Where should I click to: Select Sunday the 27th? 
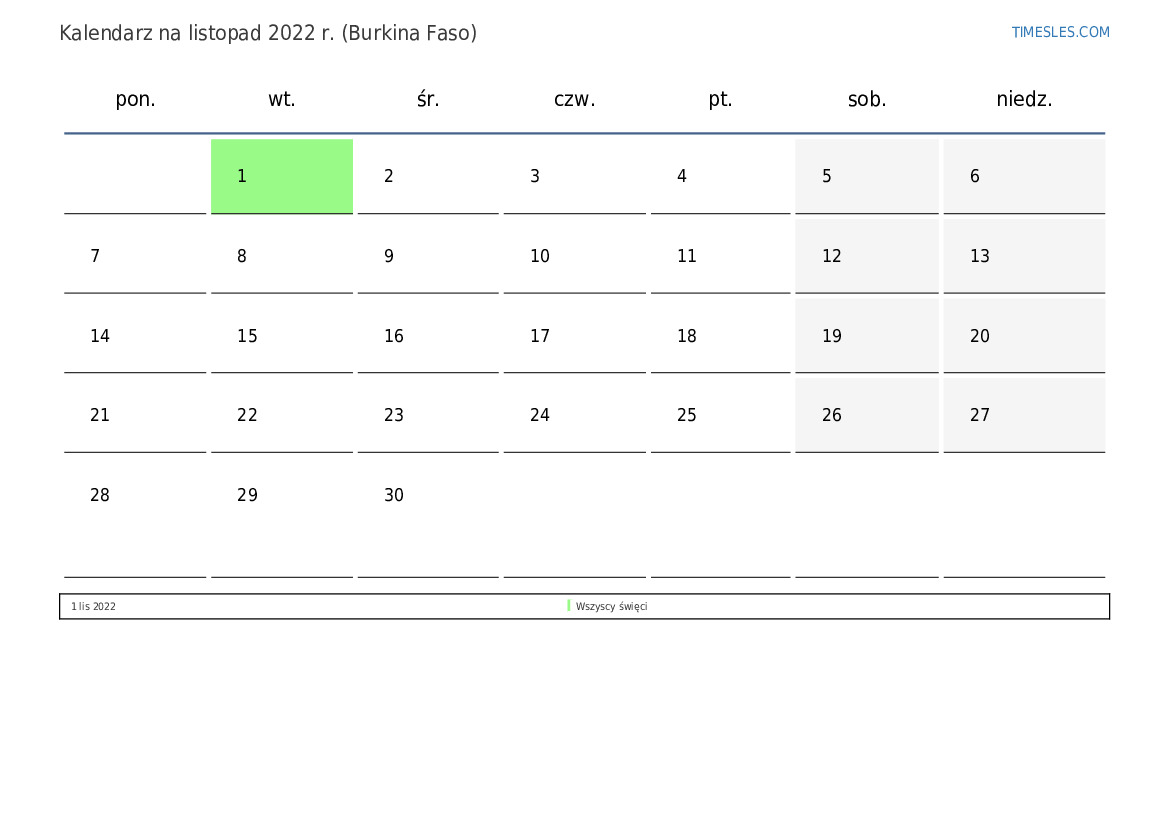(1024, 415)
